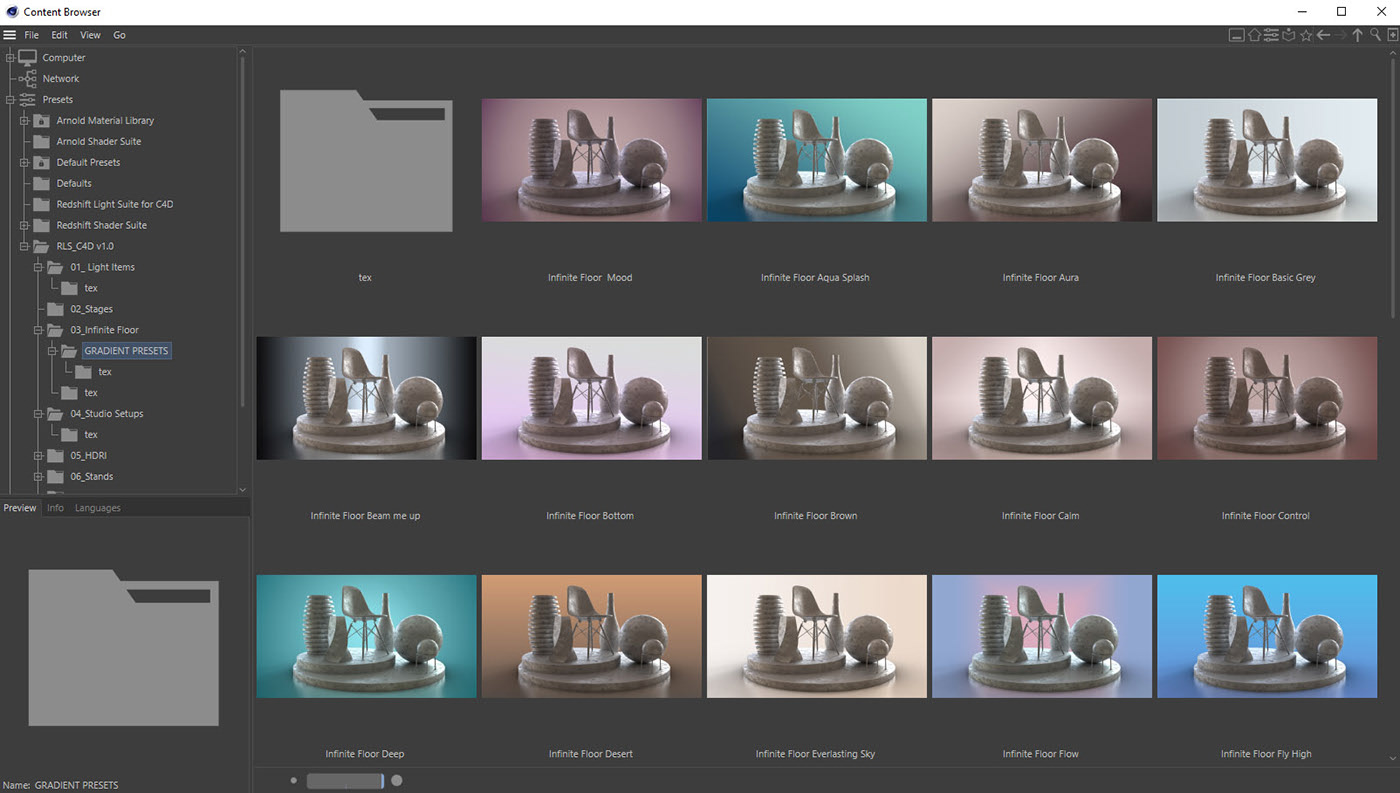Image resolution: width=1400 pixels, height=793 pixels.
Task: Select the Infinite Floor Desert thumbnail
Action: 591,636
